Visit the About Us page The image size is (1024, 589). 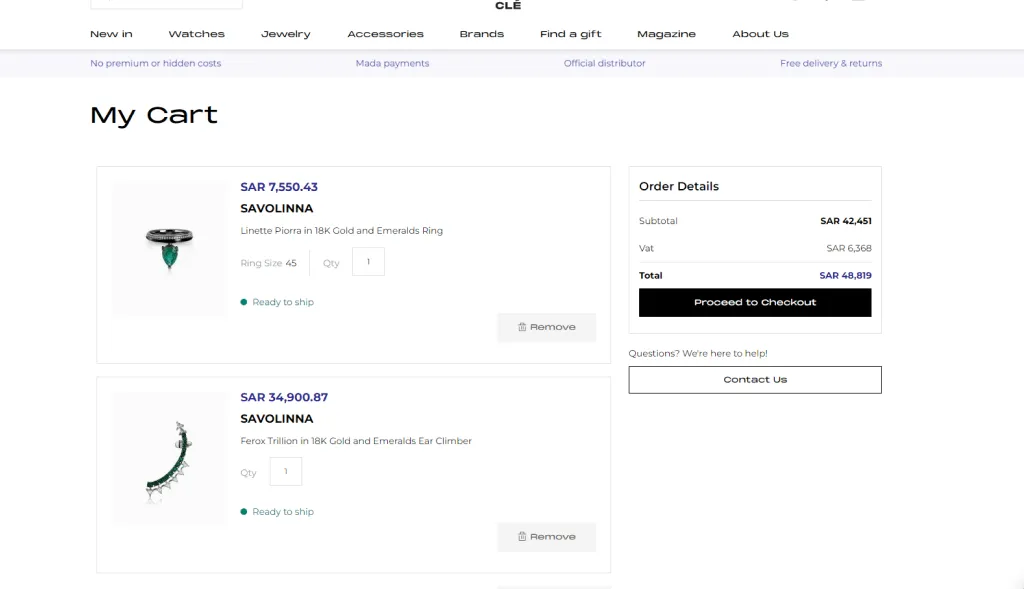tap(760, 34)
